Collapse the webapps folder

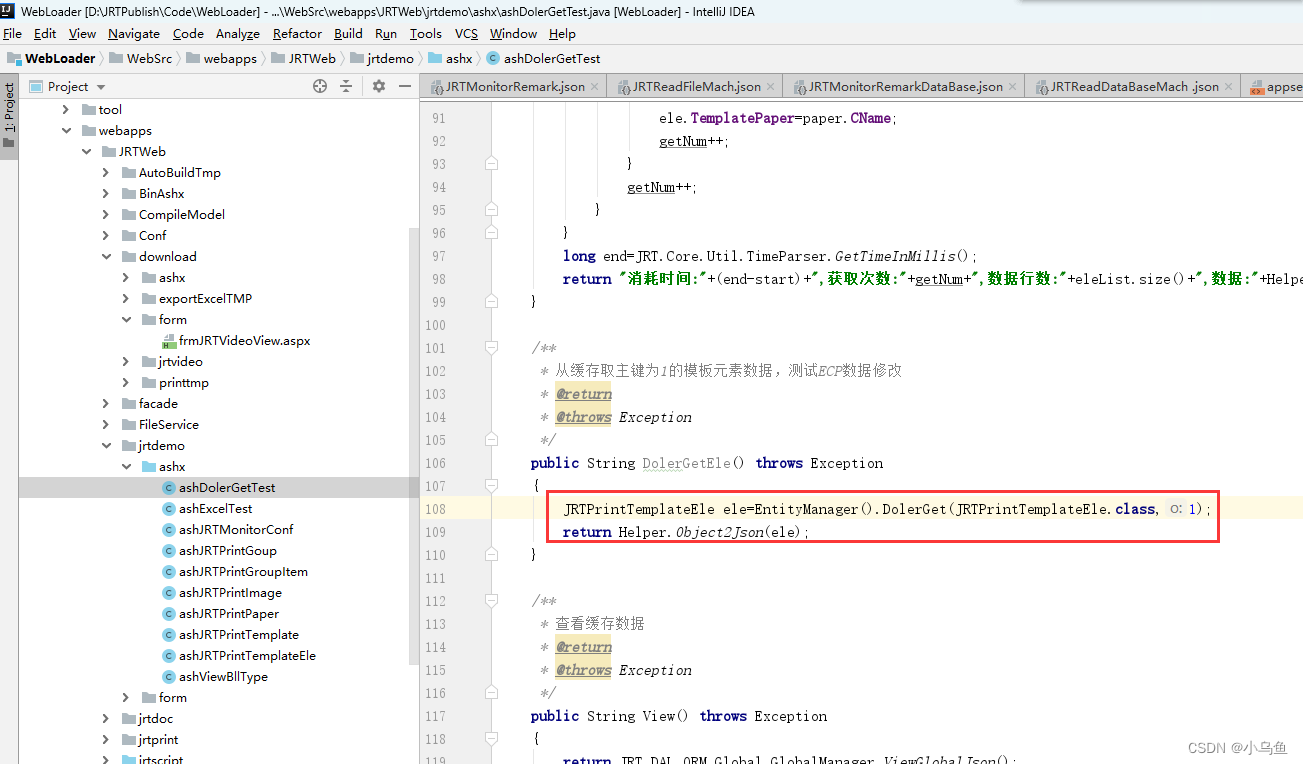pos(66,131)
